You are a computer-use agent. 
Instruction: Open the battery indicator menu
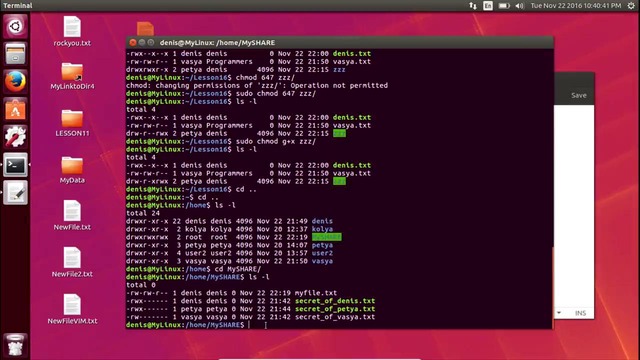504,6
